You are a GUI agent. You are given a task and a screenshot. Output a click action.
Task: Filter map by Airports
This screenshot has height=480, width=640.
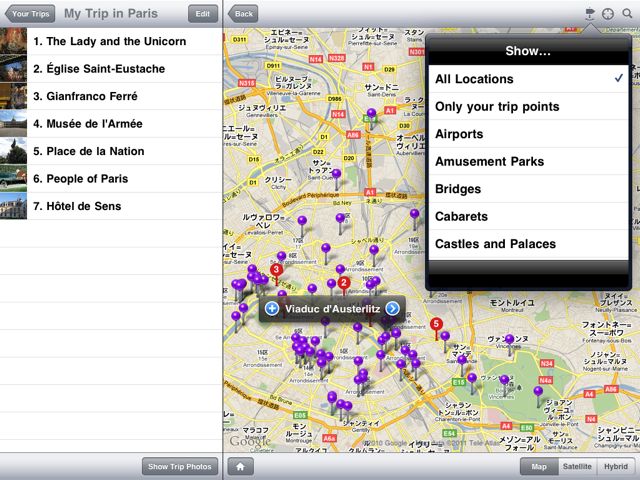tap(528, 134)
